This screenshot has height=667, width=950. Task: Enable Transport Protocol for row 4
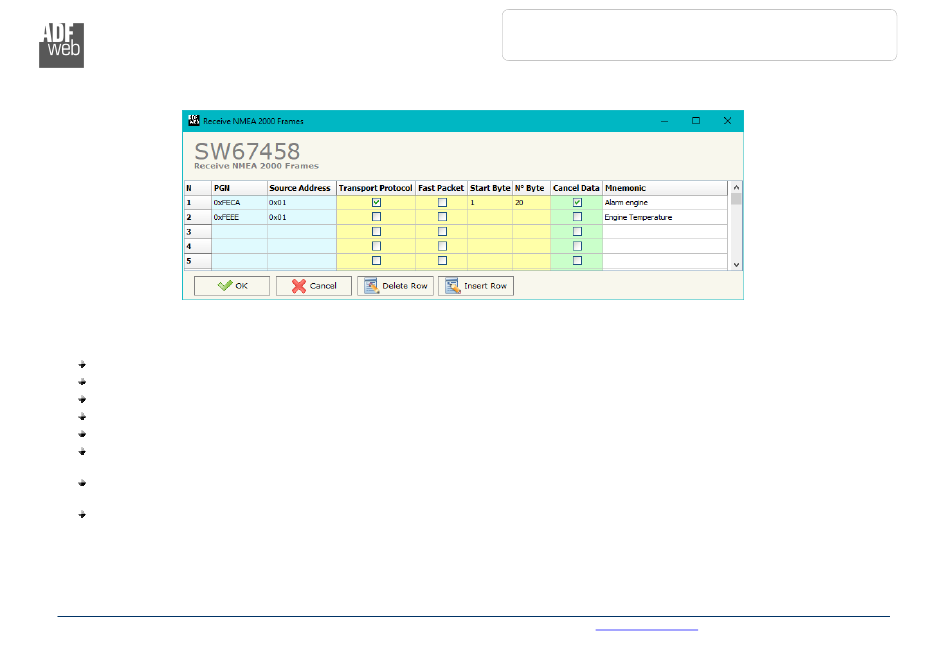(376, 246)
